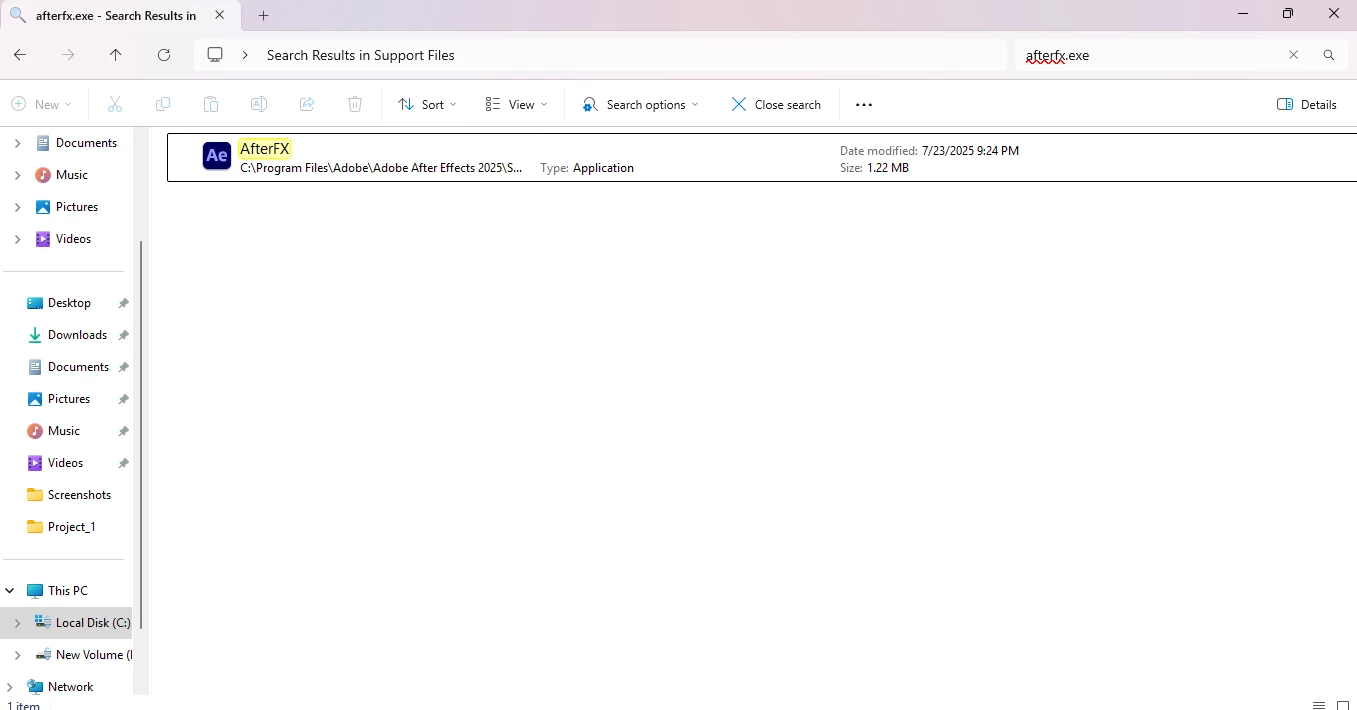Open the Project_1 folder
Image resolution: width=1357 pixels, height=710 pixels.
tap(71, 527)
